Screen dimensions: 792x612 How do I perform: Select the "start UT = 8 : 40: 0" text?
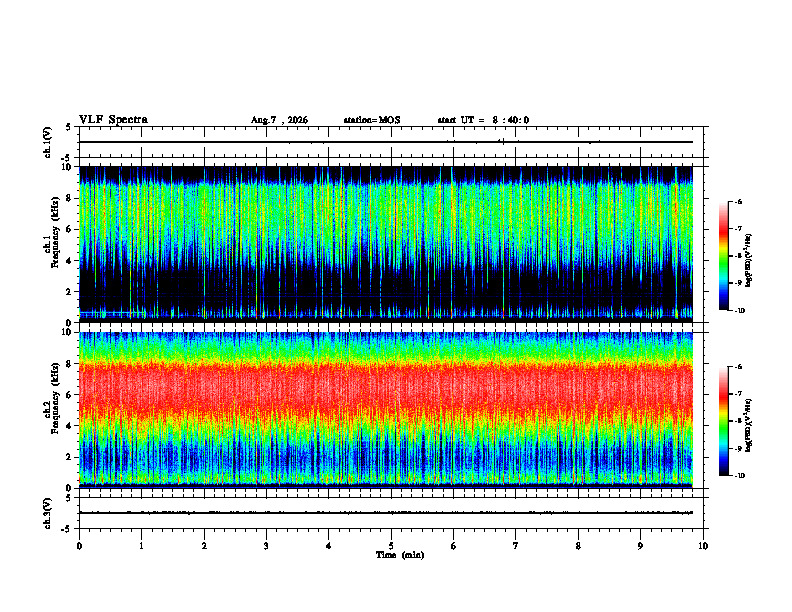[483, 120]
